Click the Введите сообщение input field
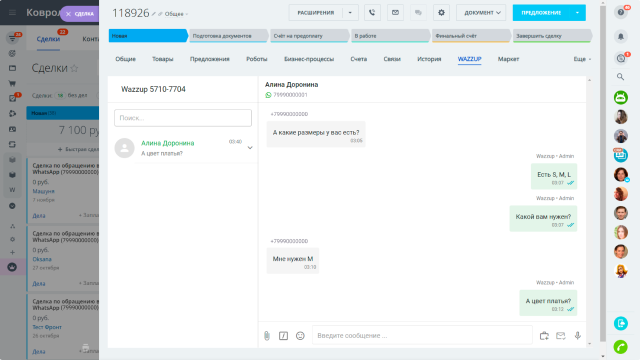This screenshot has height=360, width=640. tap(422, 336)
